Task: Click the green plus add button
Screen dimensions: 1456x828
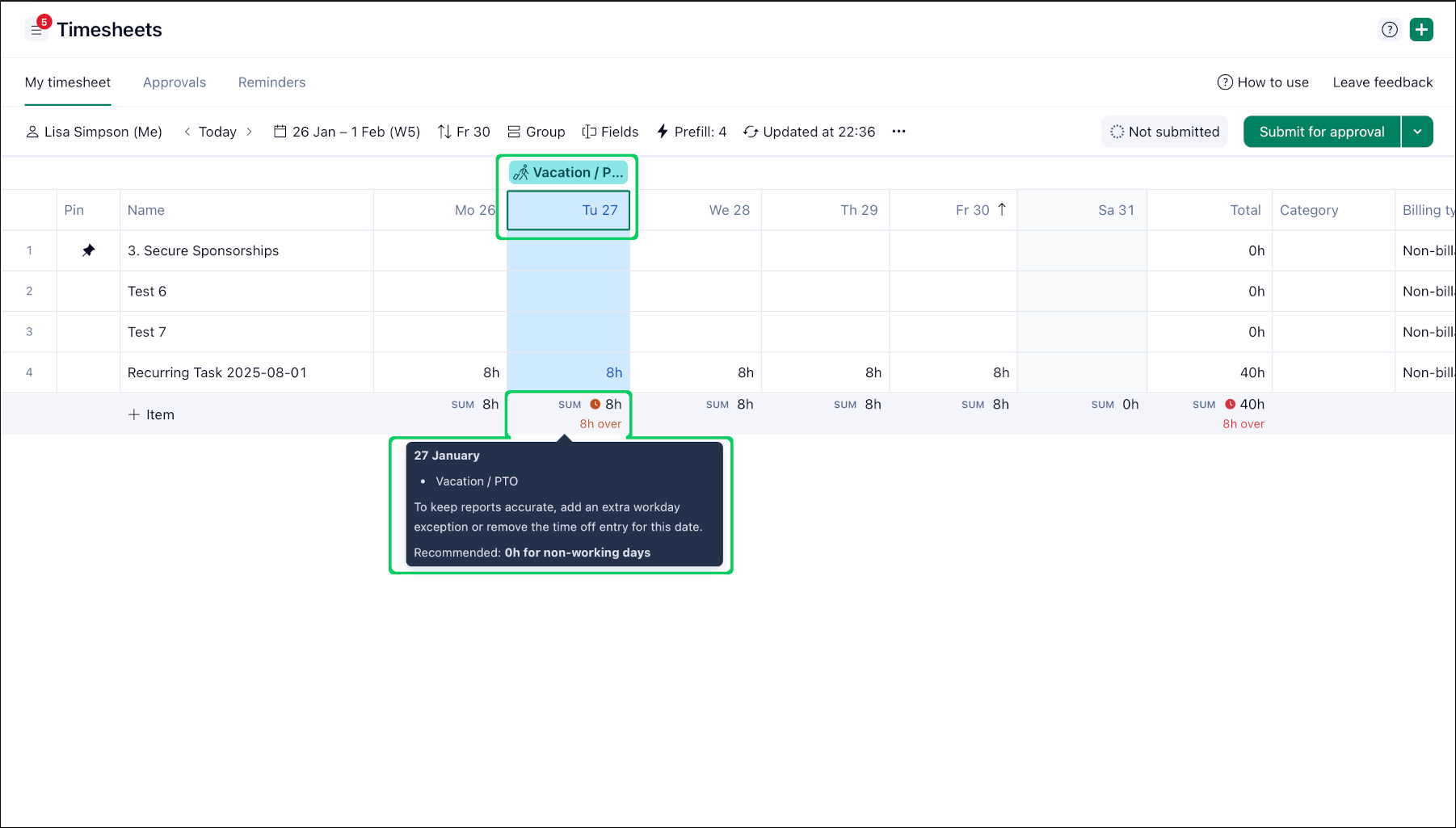Action: (x=1420, y=30)
